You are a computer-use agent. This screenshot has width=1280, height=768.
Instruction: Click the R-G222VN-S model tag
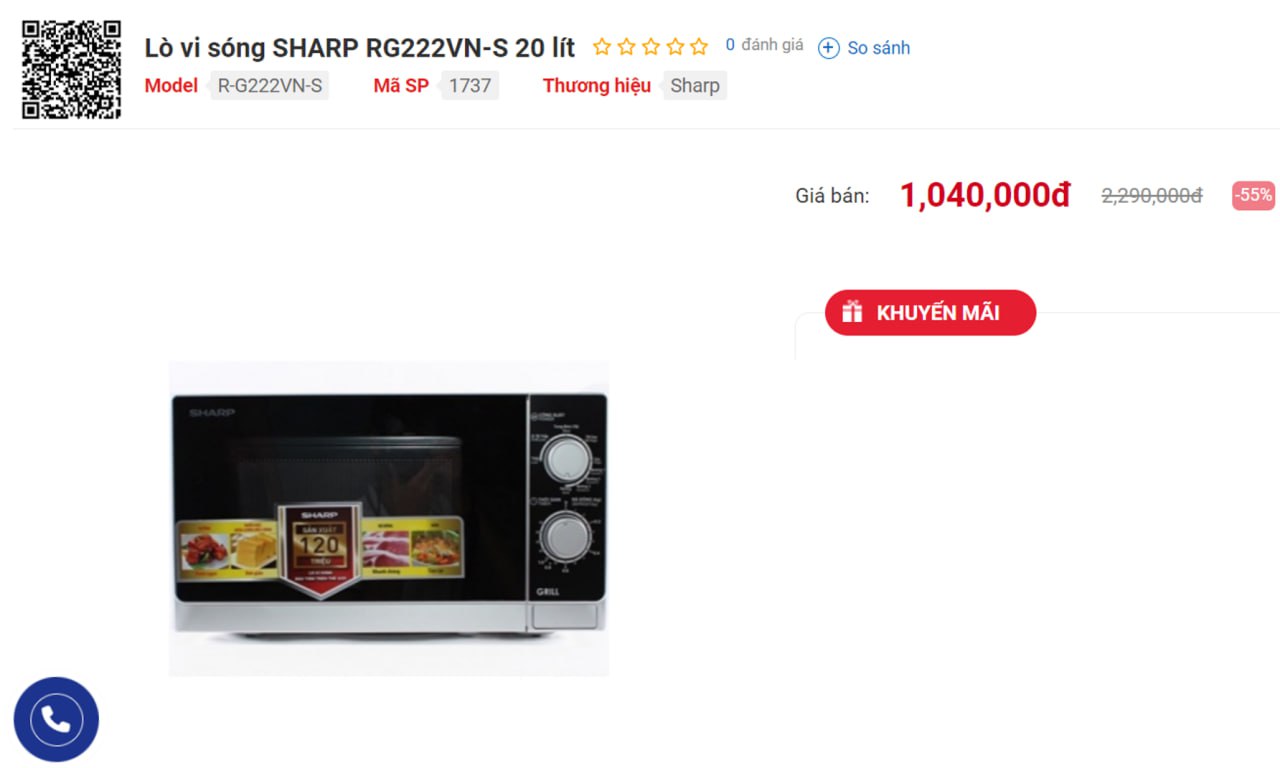(x=270, y=86)
